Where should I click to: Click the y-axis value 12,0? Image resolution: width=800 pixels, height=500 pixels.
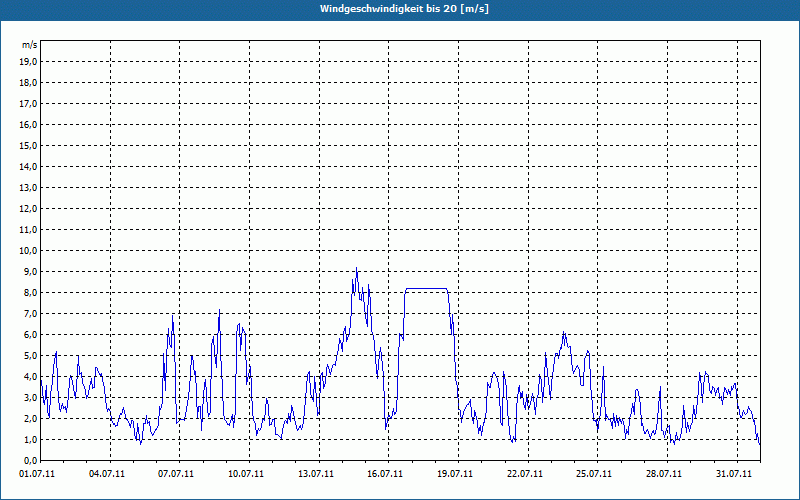pyautogui.click(x=28, y=209)
